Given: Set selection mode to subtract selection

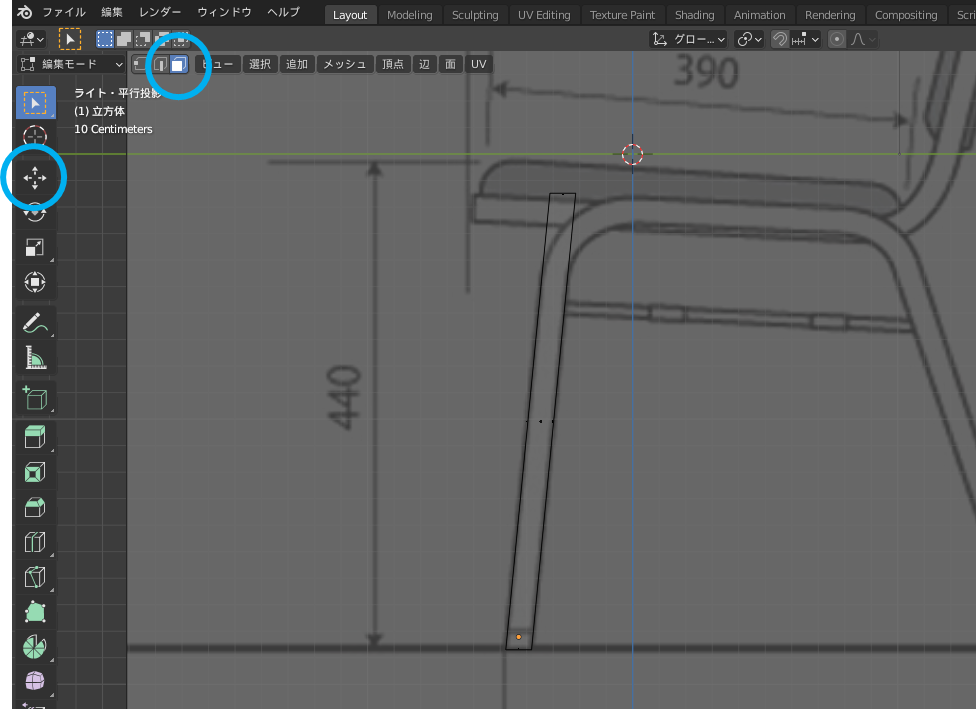Looking at the screenshot, I should tap(143, 40).
